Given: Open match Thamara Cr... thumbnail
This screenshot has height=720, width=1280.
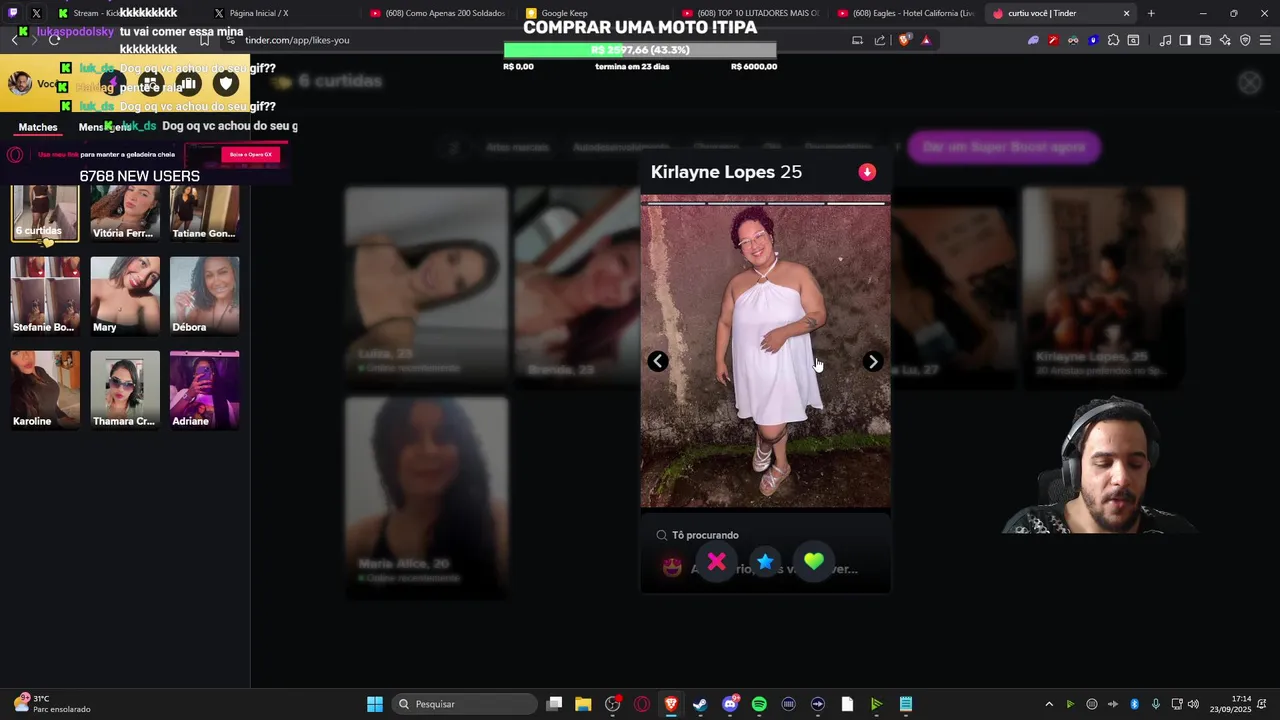Looking at the screenshot, I should [x=125, y=390].
